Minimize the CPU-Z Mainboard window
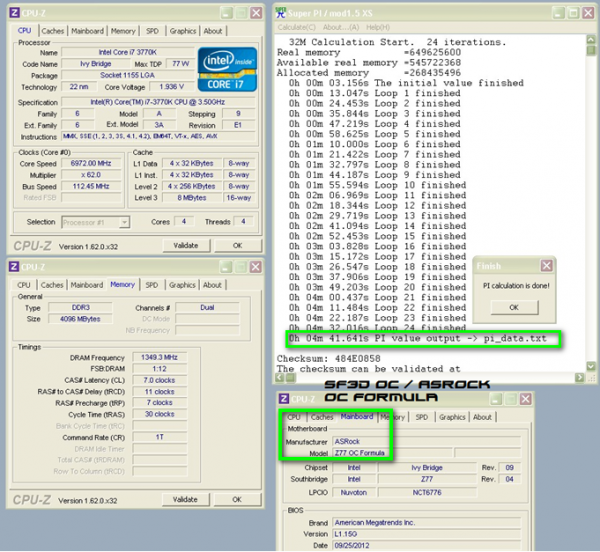Screen dimensions: 600x552 click(x=496, y=399)
